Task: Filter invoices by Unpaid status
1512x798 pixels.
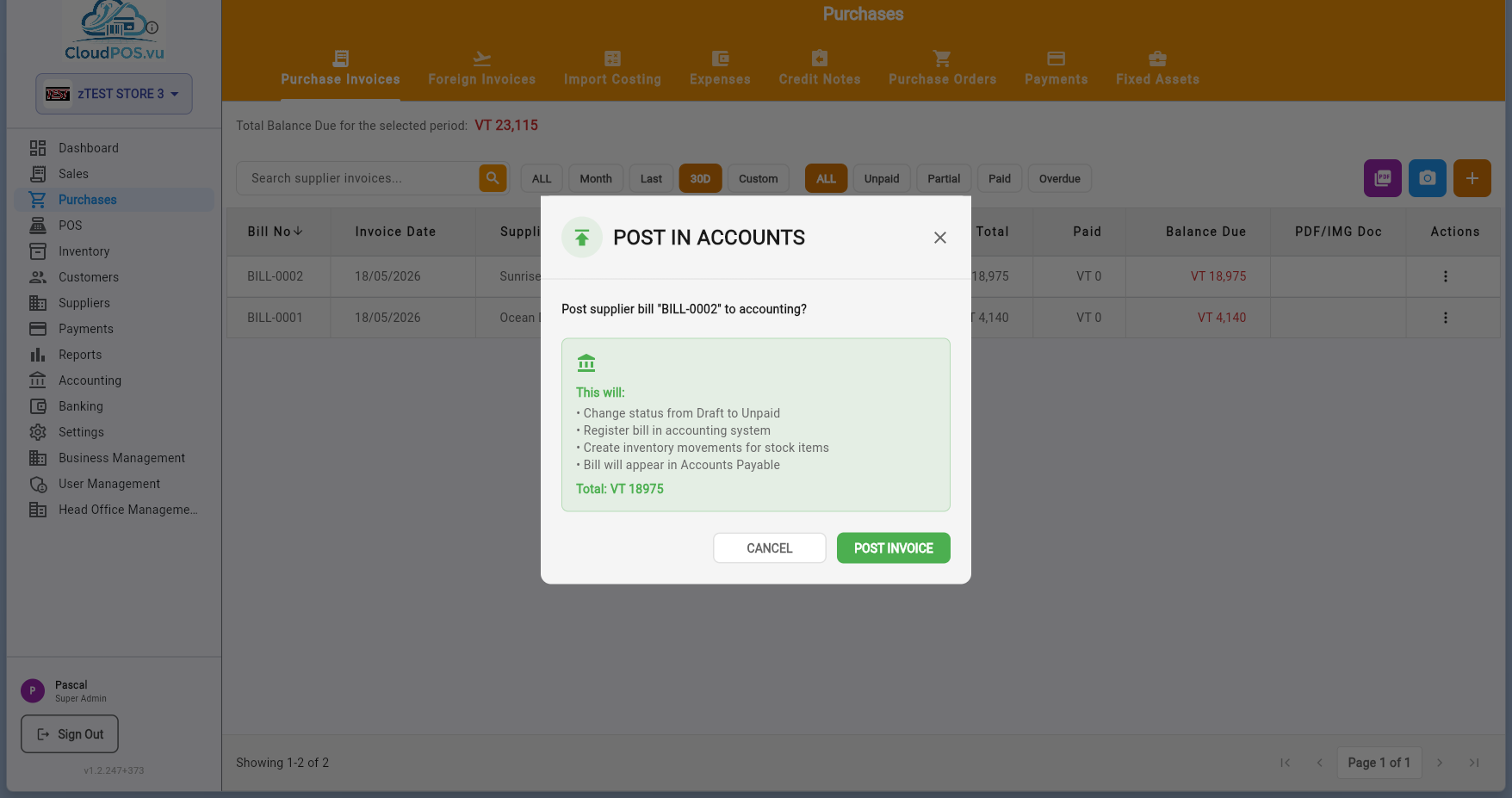Action: click(882, 179)
